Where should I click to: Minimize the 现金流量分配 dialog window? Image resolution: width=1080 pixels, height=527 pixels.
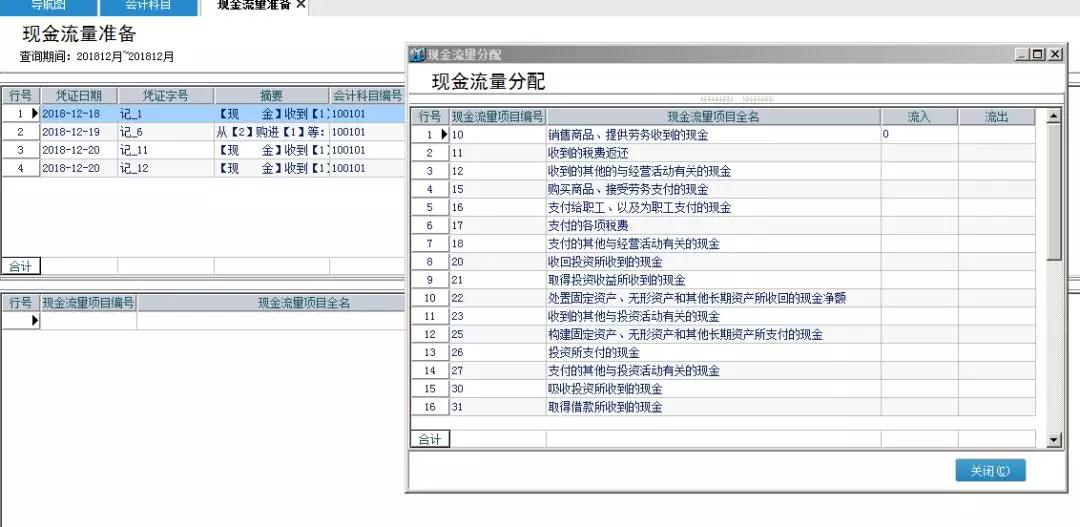point(1022,54)
